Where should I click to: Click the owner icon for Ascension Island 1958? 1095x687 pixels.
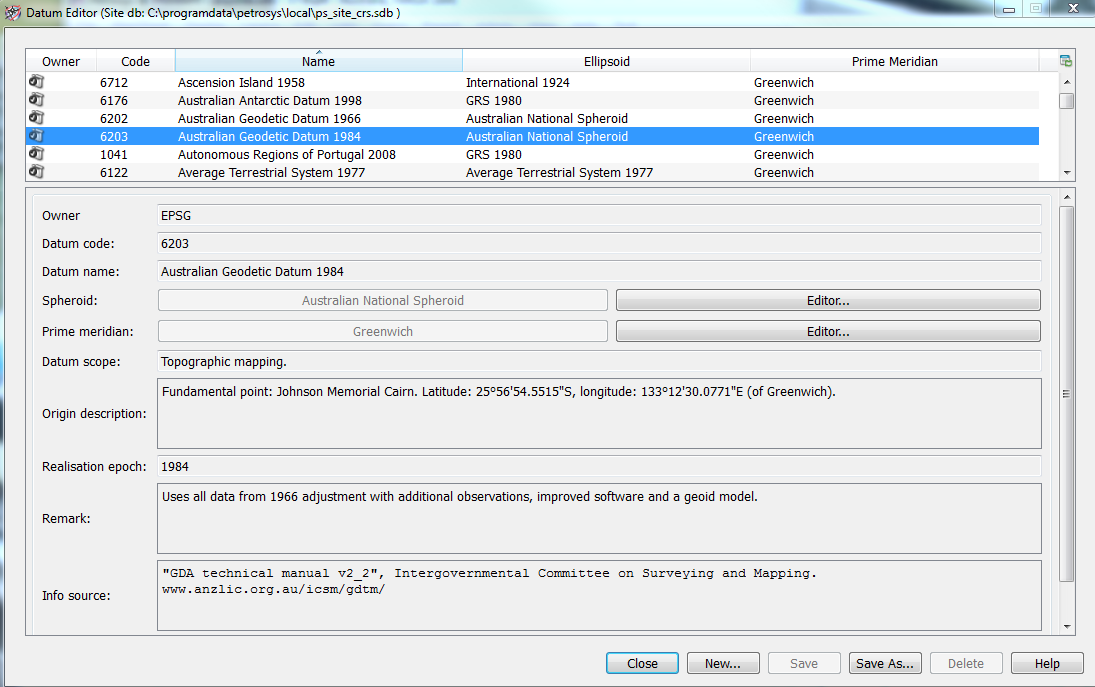click(x=36, y=82)
